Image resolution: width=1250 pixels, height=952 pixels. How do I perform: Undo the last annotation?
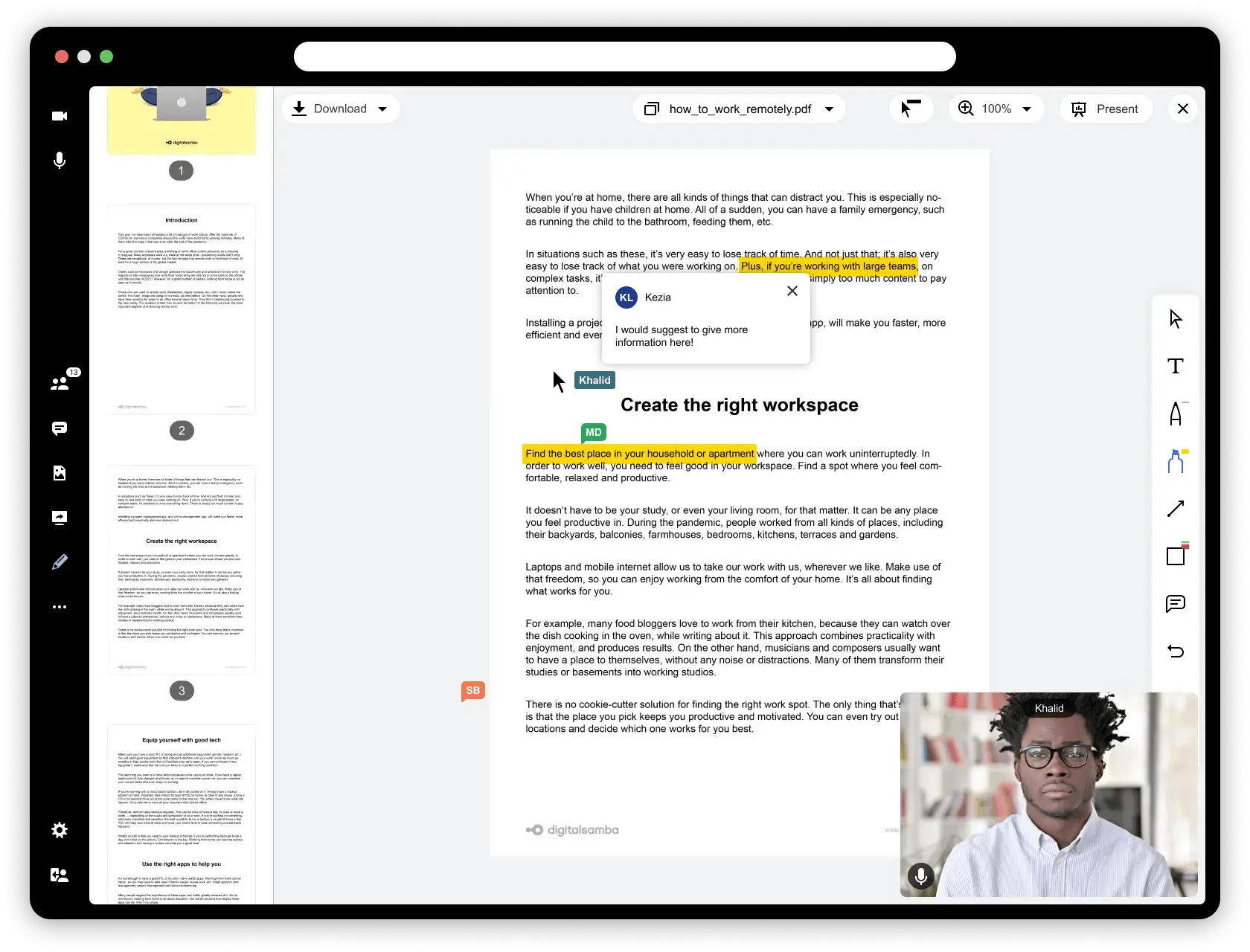tap(1176, 651)
